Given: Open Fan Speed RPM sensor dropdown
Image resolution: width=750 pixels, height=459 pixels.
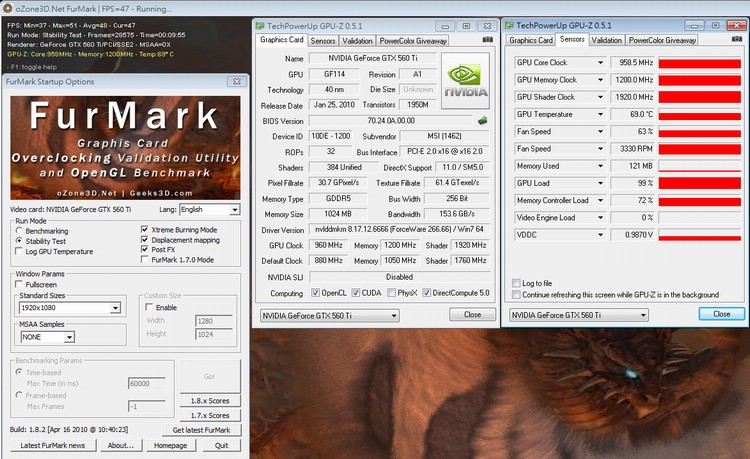Looking at the screenshot, I should 600,149.
